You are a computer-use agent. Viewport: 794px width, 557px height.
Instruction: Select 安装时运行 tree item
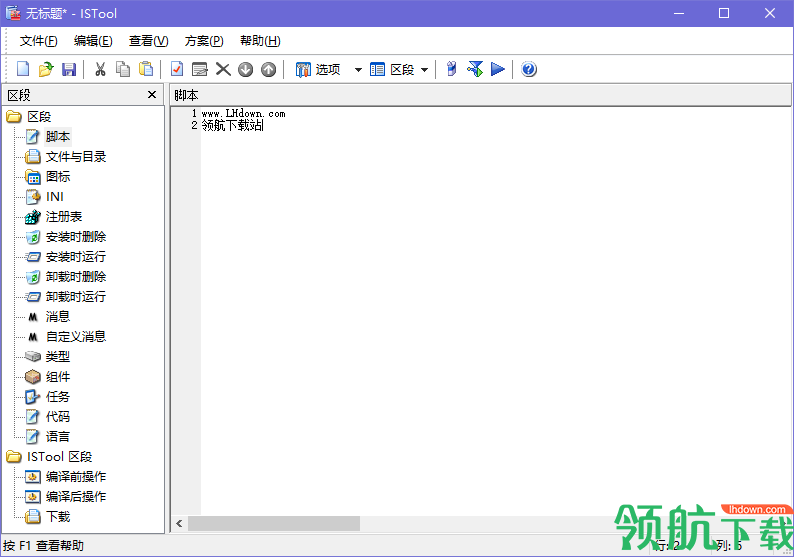76,257
